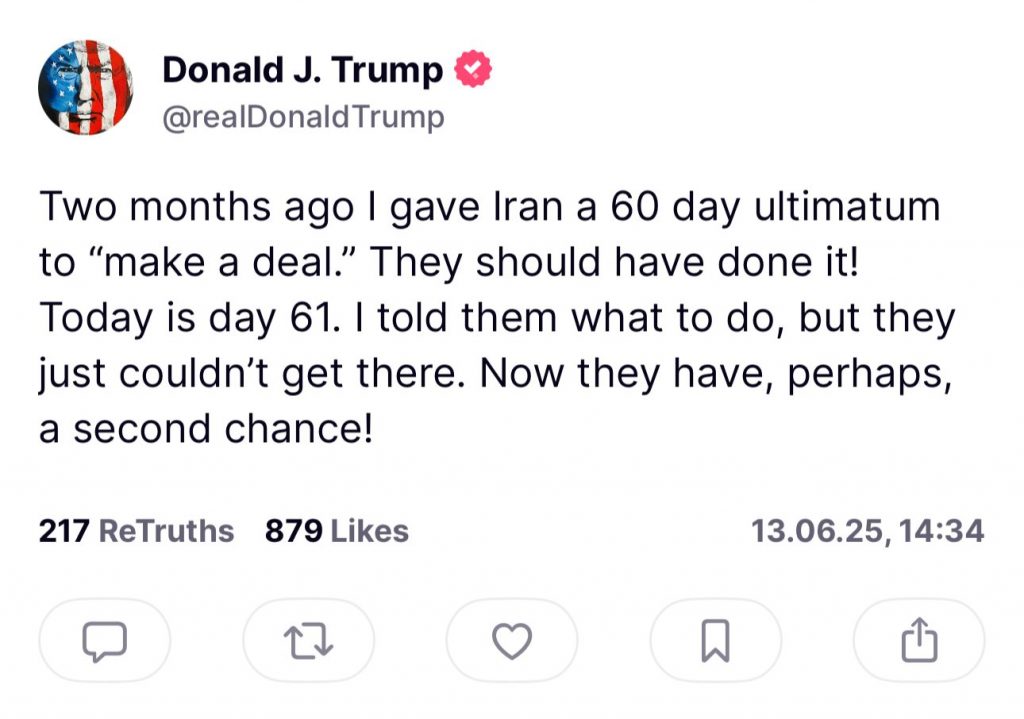Click the @realDonaldTrump handle

click(302, 117)
